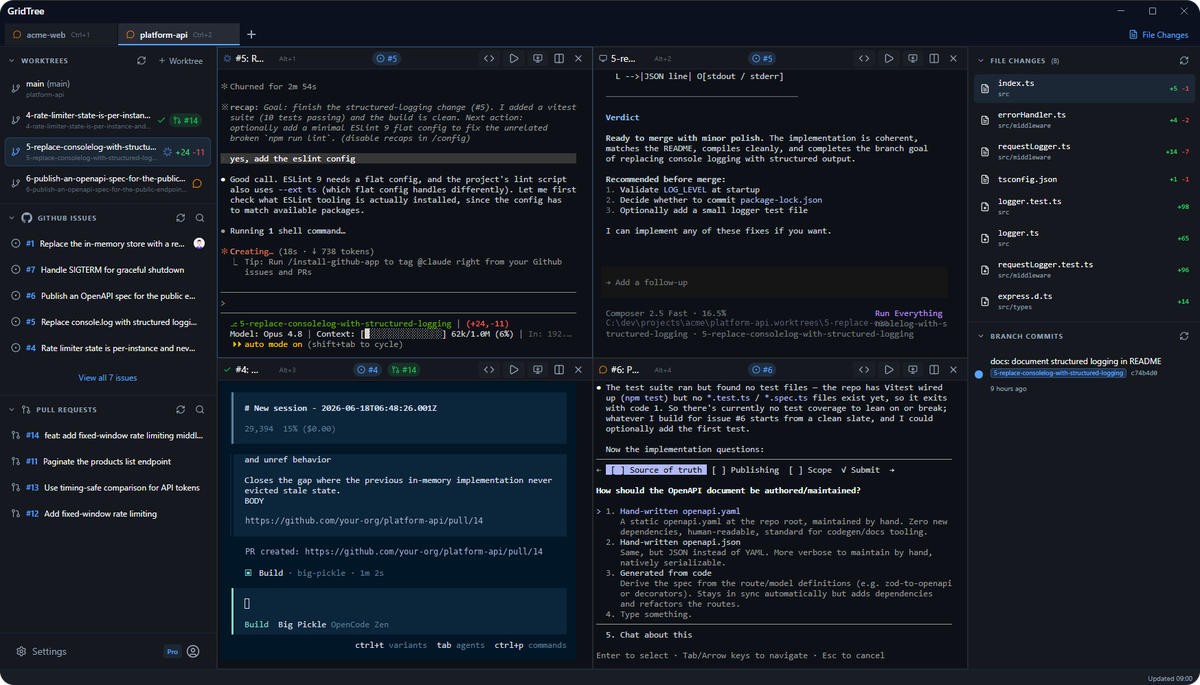Click the left arrow before Source of truth

pos(598,470)
